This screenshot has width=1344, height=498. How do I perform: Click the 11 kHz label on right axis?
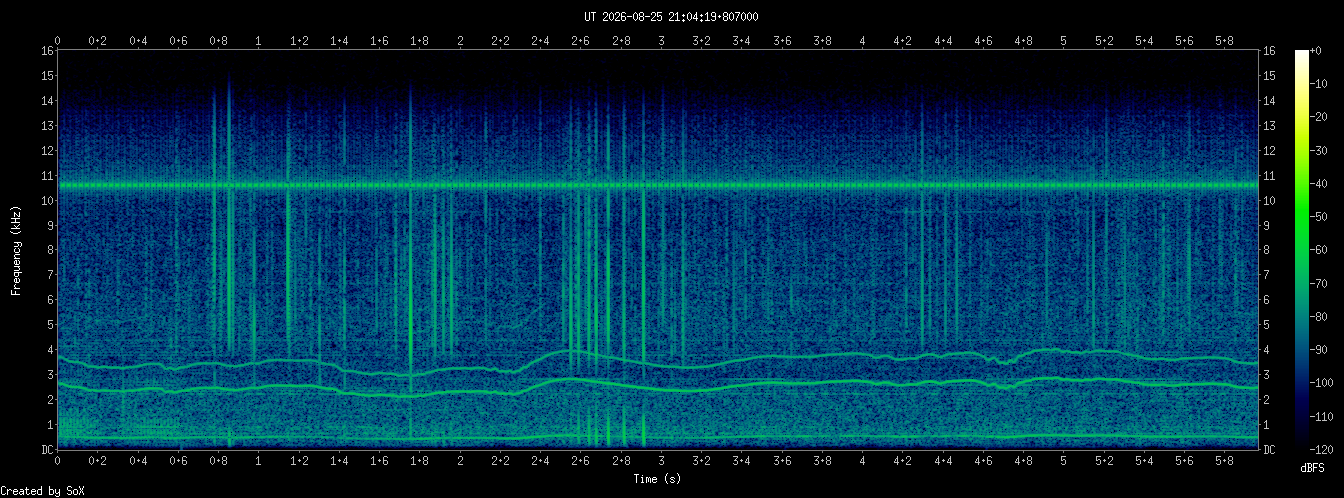[1269, 175]
